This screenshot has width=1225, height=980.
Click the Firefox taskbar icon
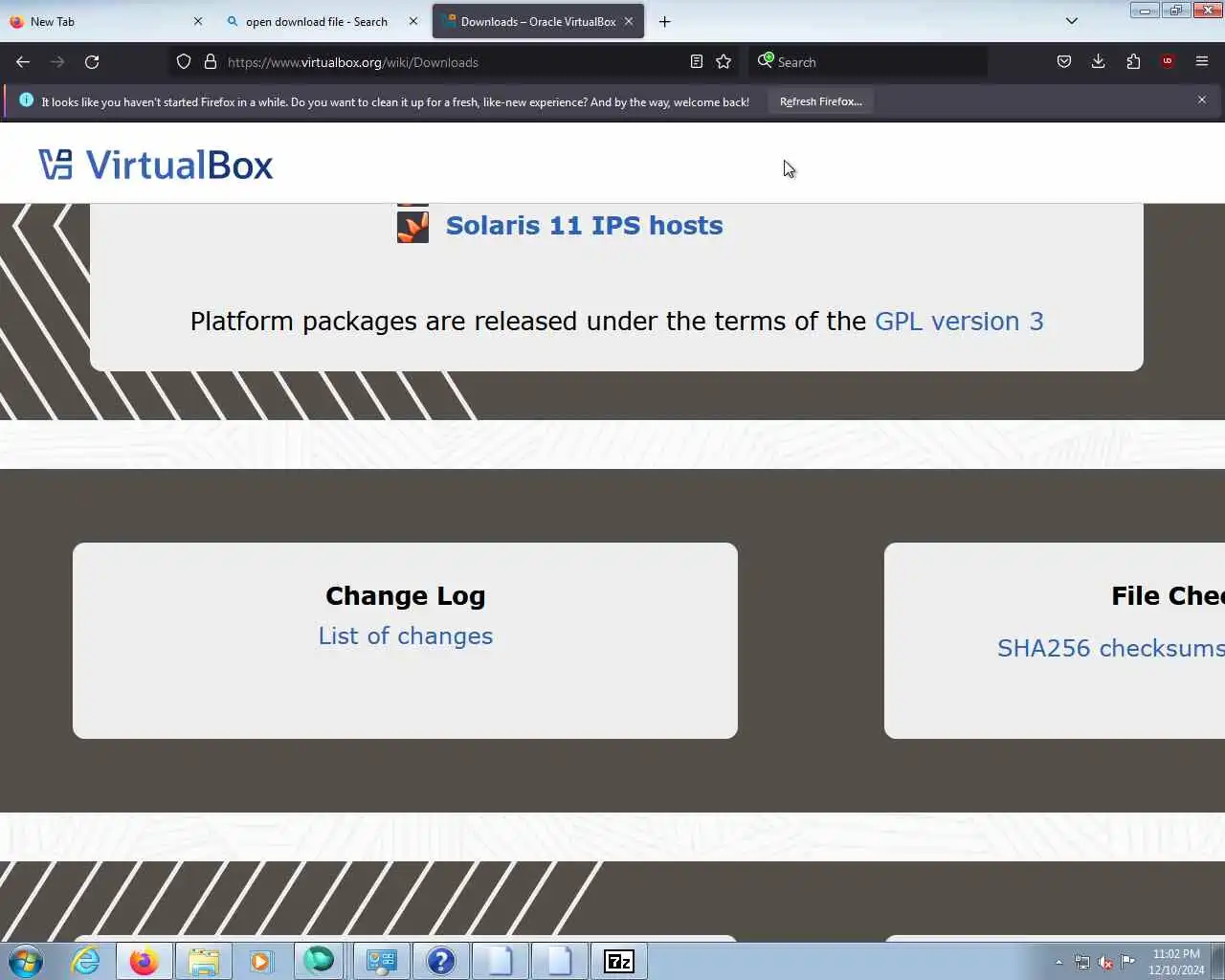(145, 961)
